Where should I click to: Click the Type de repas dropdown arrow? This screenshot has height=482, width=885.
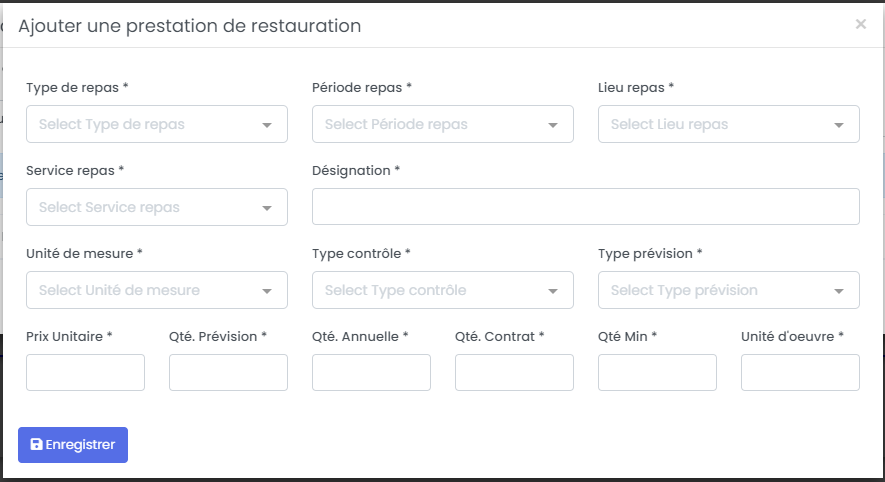pos(267,125)
